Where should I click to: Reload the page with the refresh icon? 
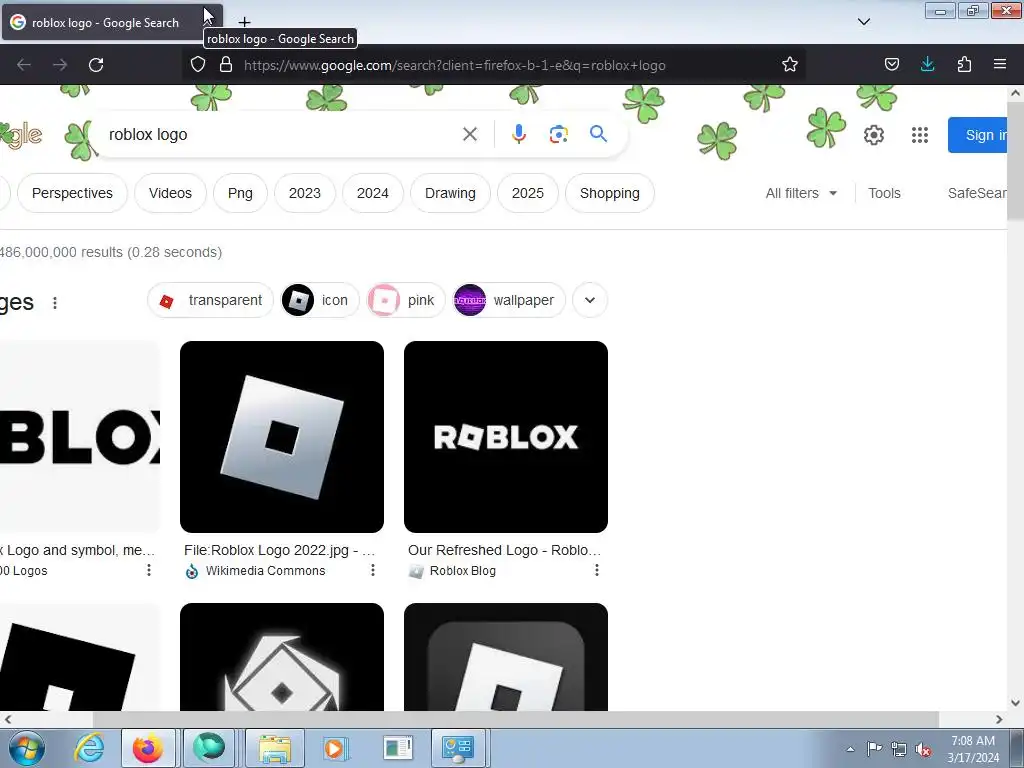[96, 65]
